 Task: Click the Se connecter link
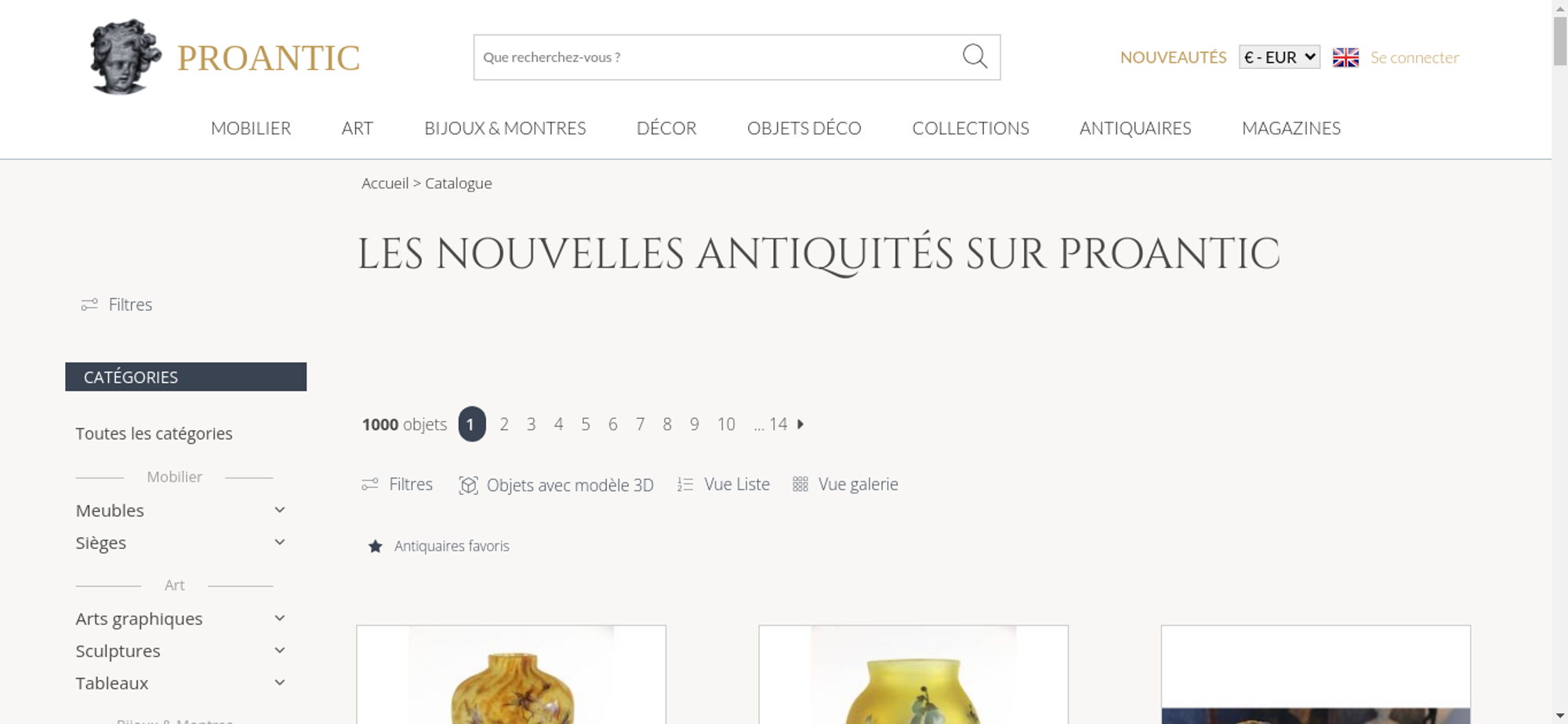pos(1414,57)
